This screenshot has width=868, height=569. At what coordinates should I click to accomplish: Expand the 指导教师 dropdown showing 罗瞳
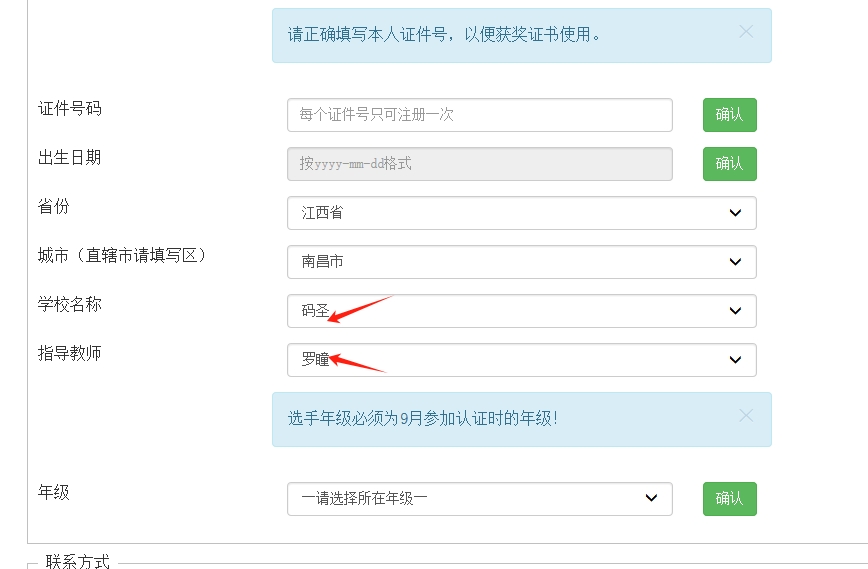(521, 360)
